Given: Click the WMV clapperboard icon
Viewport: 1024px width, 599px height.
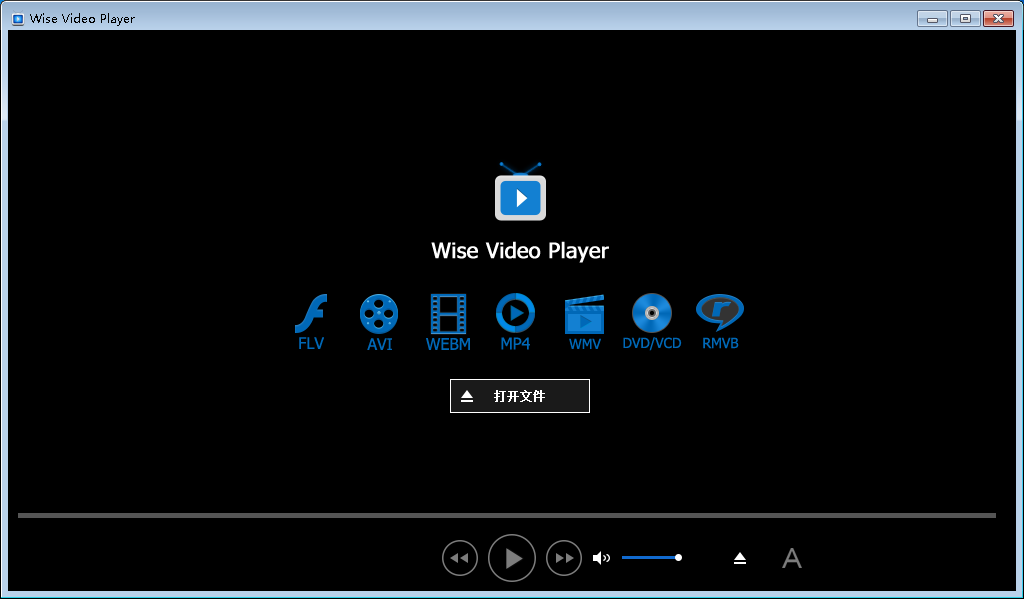Looking at the screenshot, I should (x=584, y=314).
